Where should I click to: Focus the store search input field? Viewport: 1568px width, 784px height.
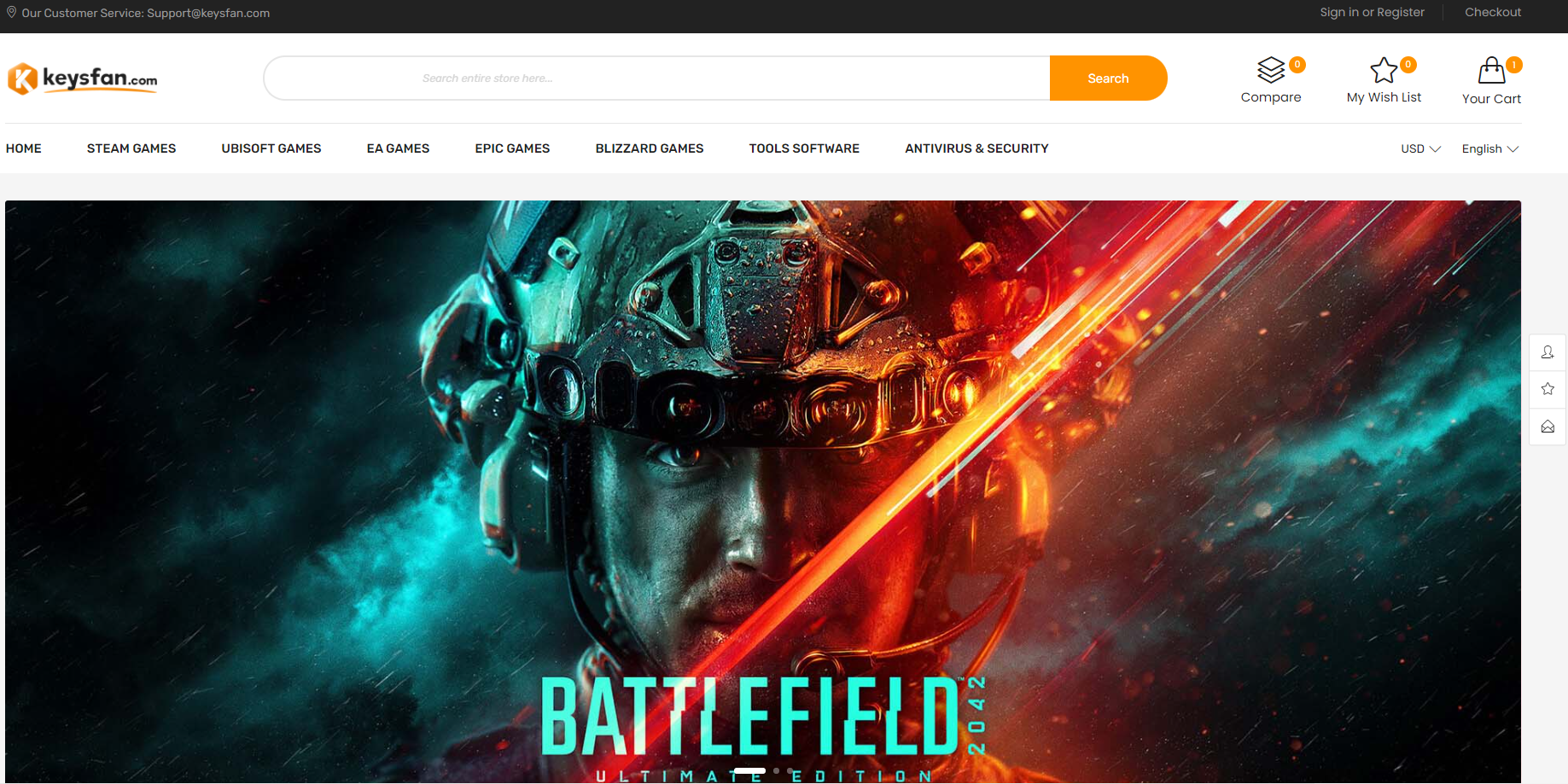(x=657, y=78)
